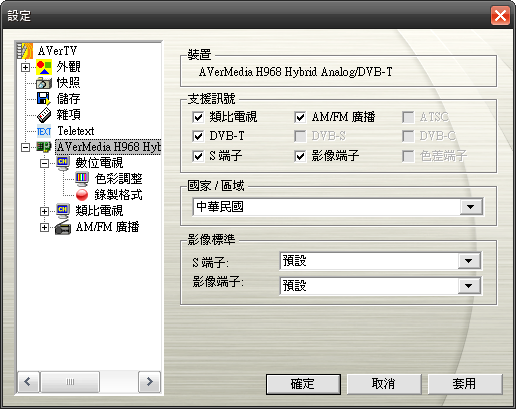The image size is (516, 409).
Task: Select the 儲存 tree item
Action: (68, 99)
